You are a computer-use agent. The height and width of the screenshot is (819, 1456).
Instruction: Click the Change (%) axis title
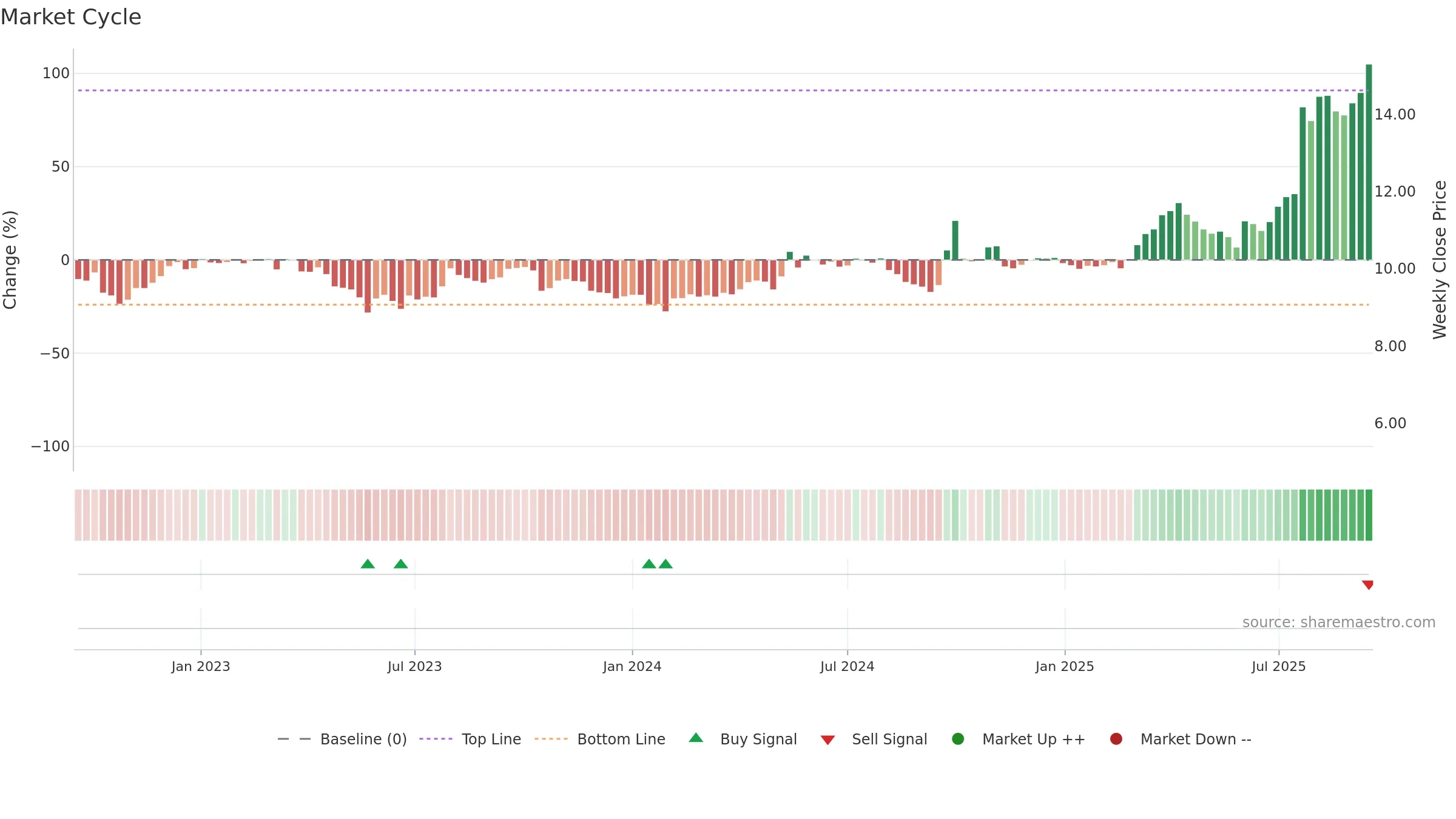[10, 260]
